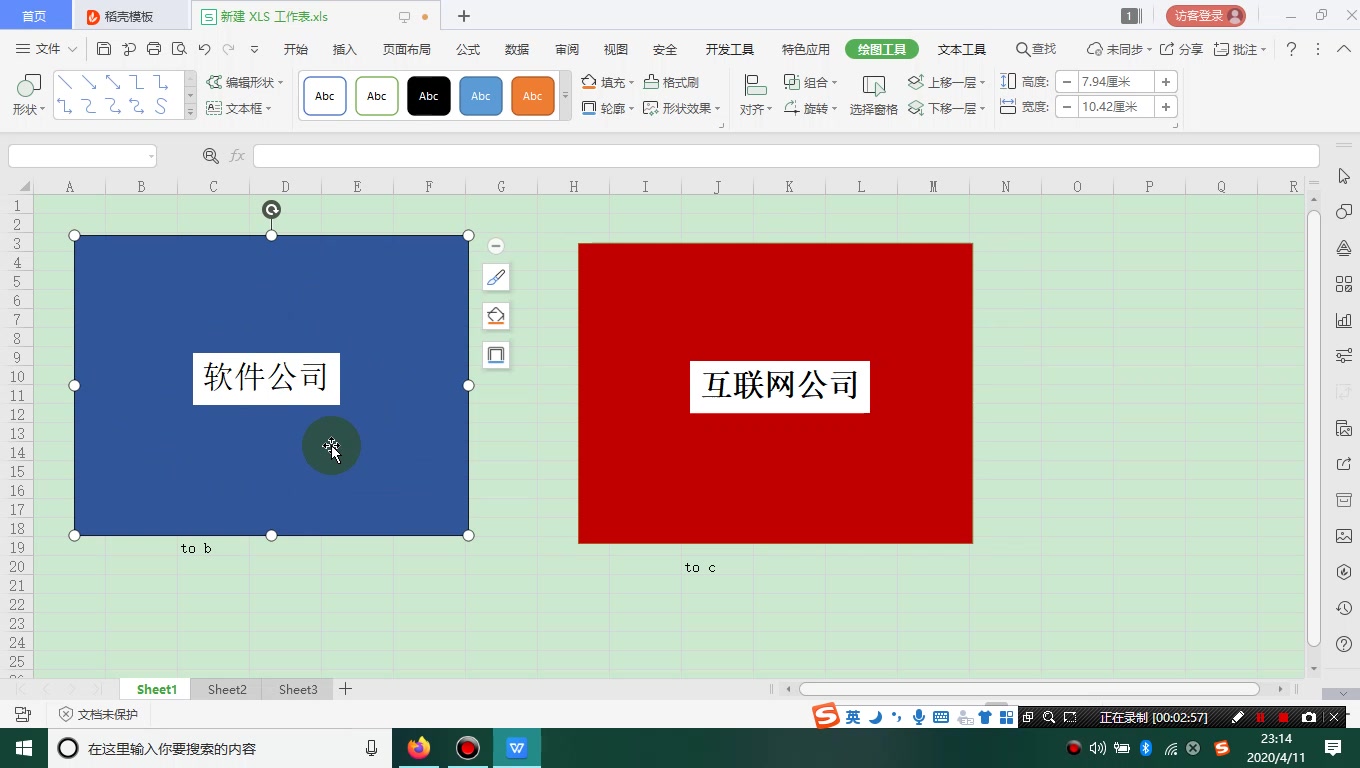Edit the 高度 height input field

coord(1116,82)
